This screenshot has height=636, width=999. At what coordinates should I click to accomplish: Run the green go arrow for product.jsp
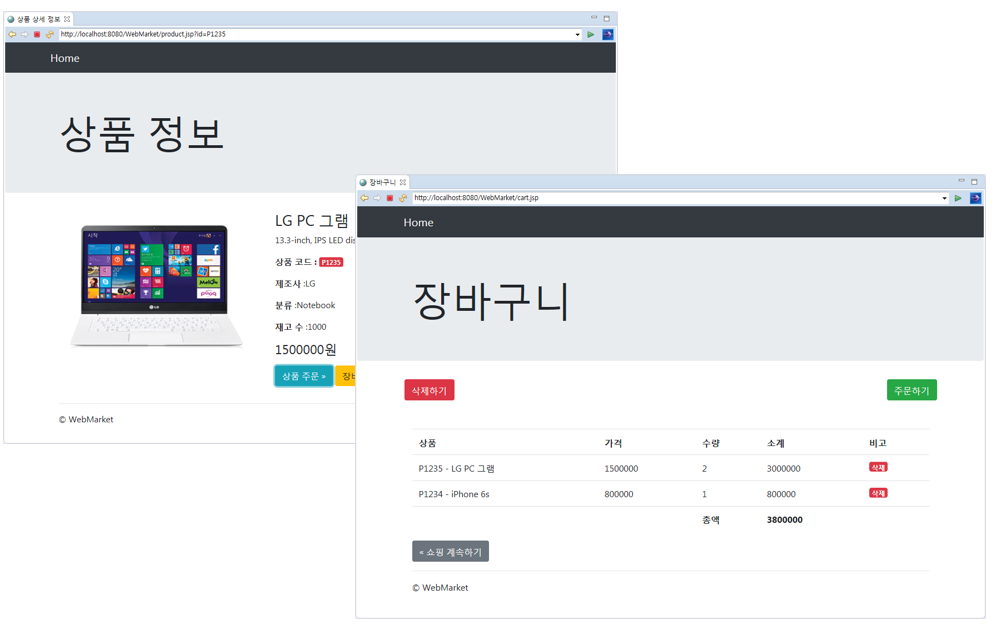tap(591, 34)
